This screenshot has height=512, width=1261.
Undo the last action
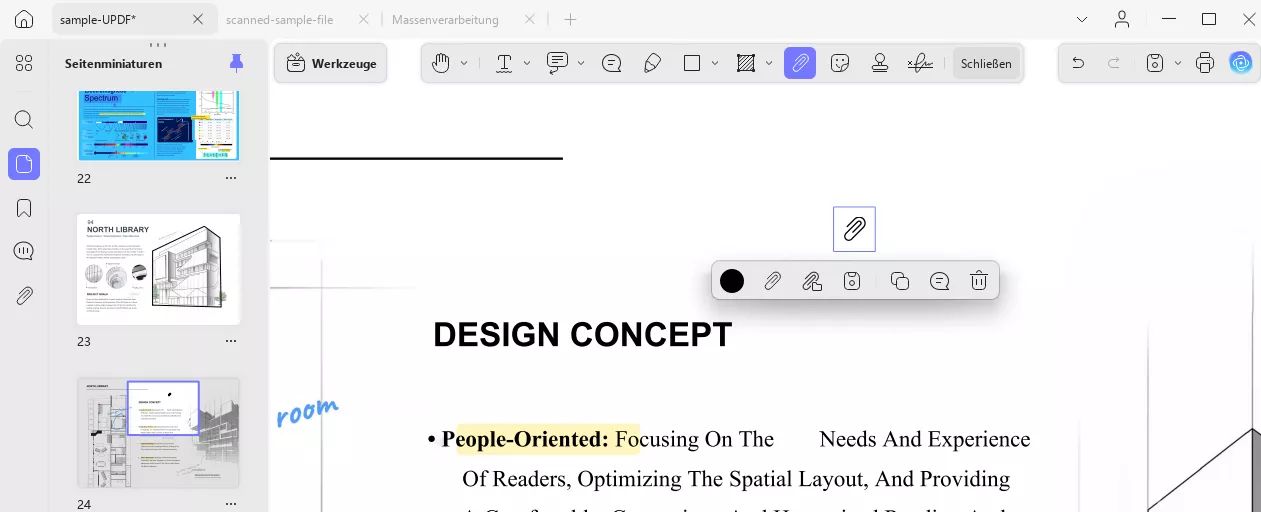click(x=1078, y=63)
